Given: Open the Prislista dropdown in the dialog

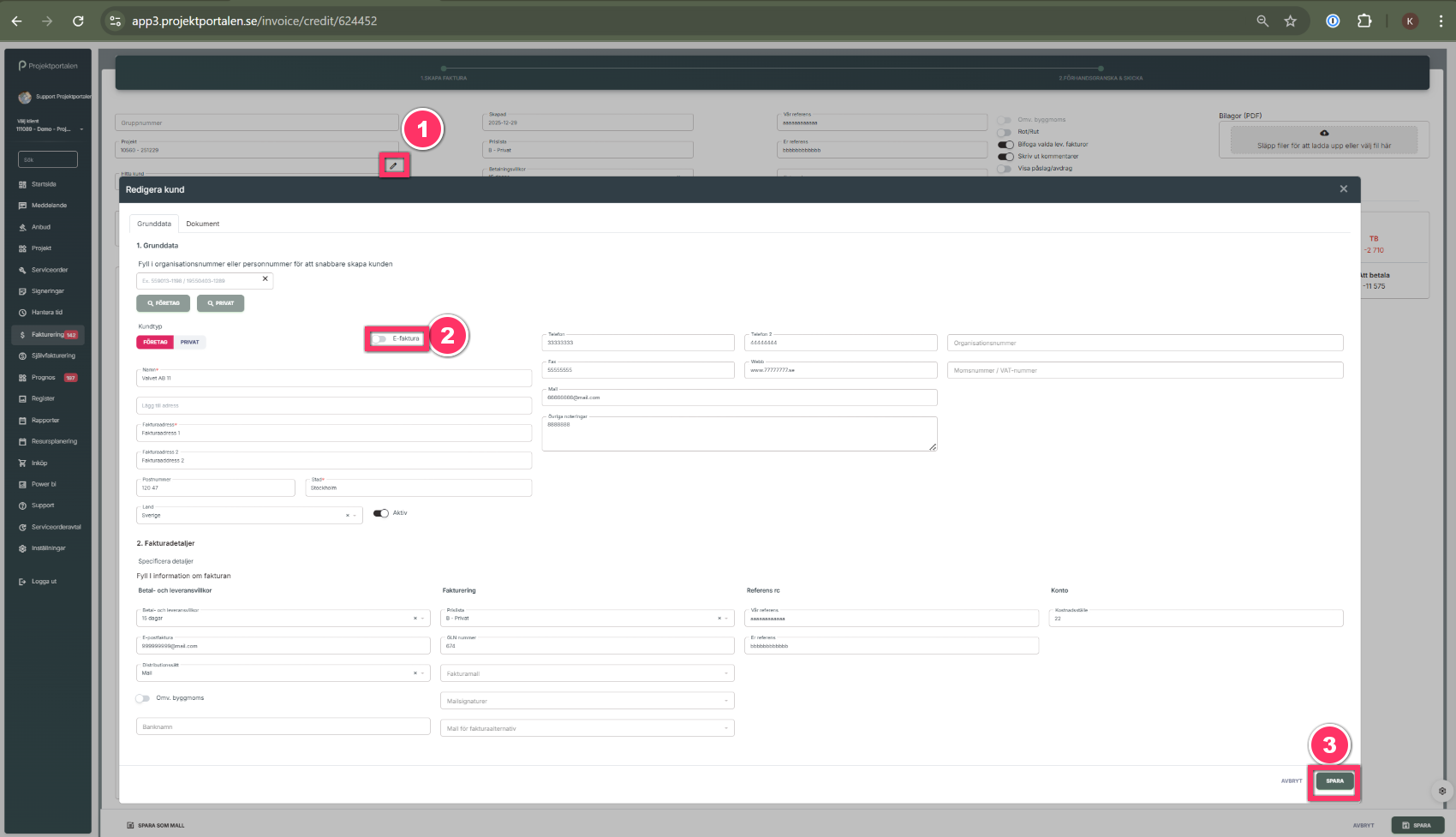Looking at the screenshot, I should (x=588, y=618).
